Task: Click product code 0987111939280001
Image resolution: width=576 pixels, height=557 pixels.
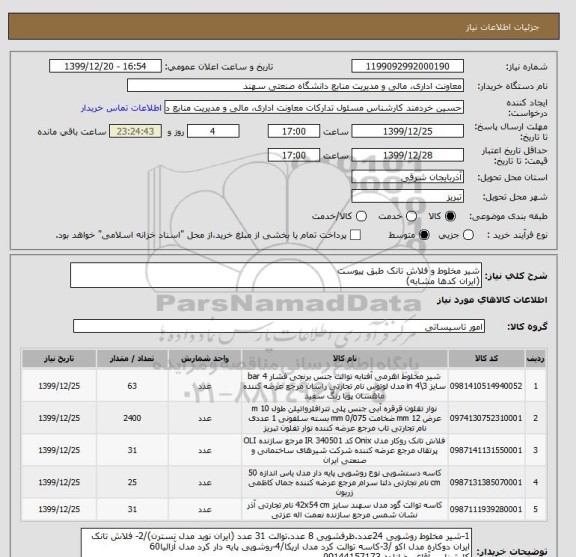Action: click(x=486, y=509)
